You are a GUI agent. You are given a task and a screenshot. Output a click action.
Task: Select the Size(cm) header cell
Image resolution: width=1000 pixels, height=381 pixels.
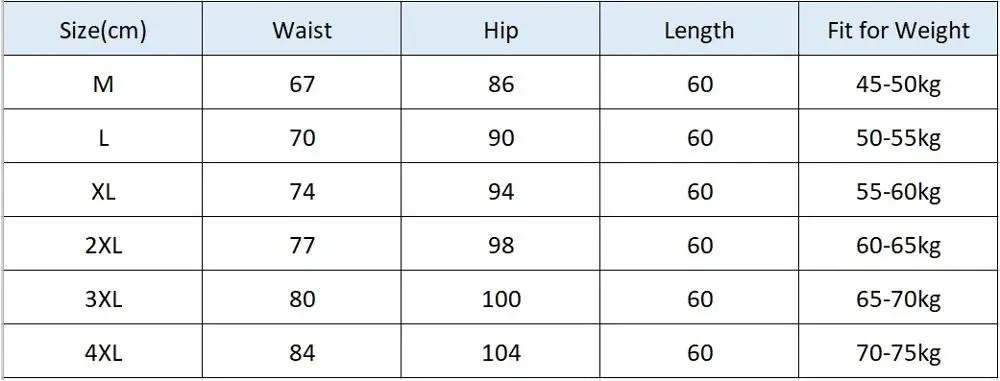pyautogui.click(x=103, y=31)
